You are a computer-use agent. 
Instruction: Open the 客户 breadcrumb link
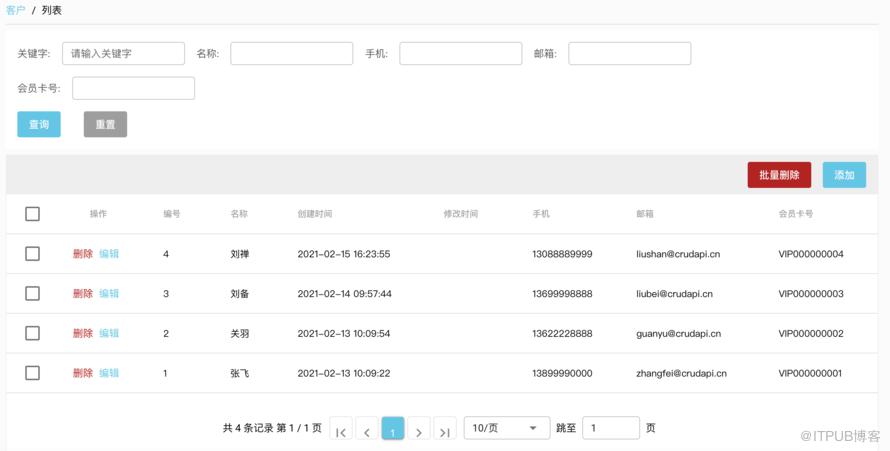point(15,10)
